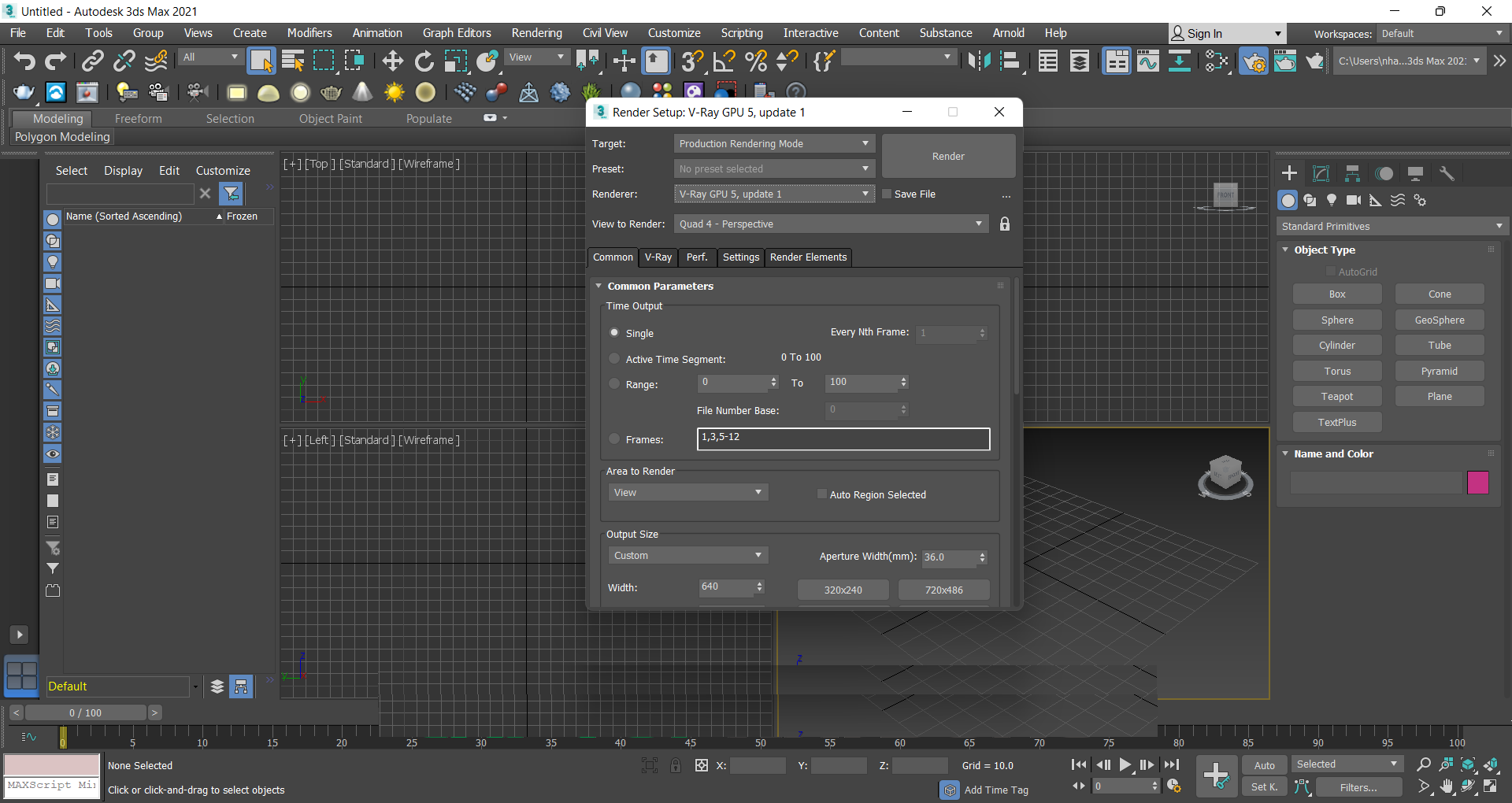Viewport: 1512px width, 803px height.
Task: Activate the Select and Rotate tool
Action: (x=424, y=61)
